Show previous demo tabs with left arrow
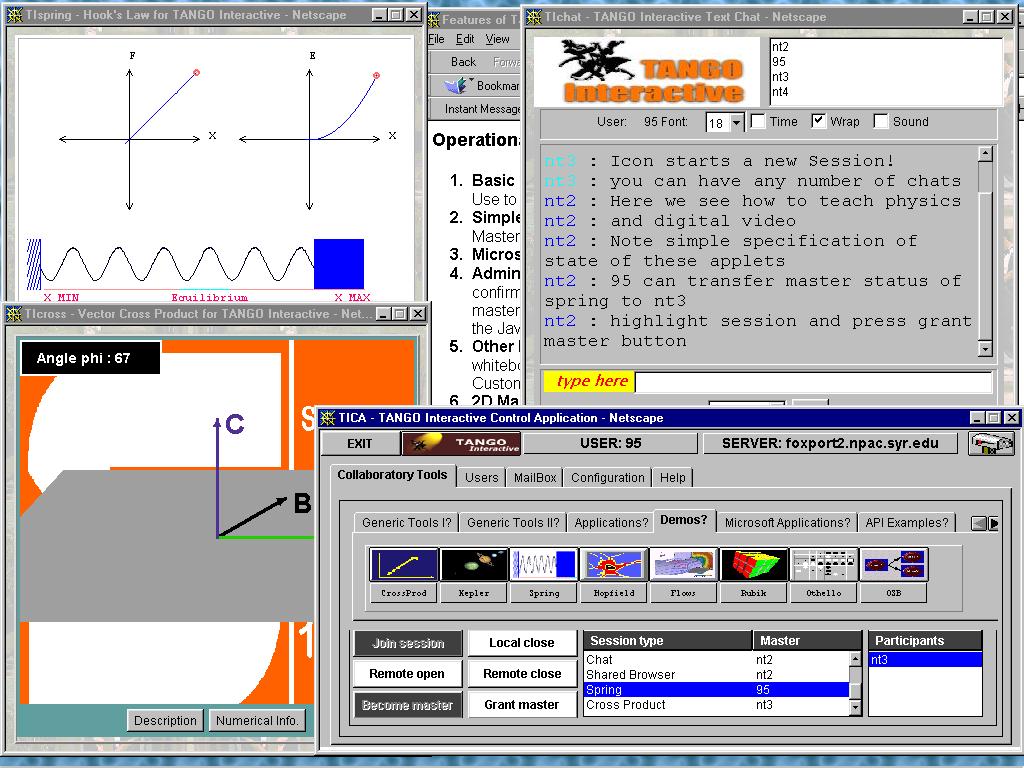The image size is (1024, 768). [x=979, y=523]
